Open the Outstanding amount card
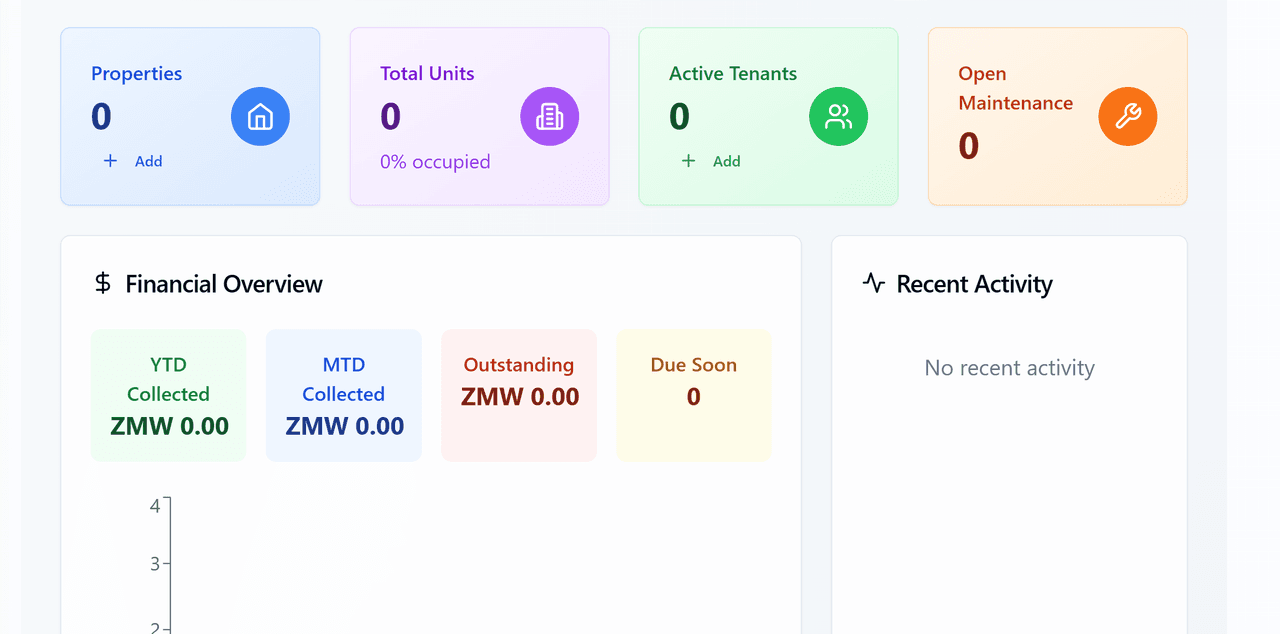 (518, 394)
